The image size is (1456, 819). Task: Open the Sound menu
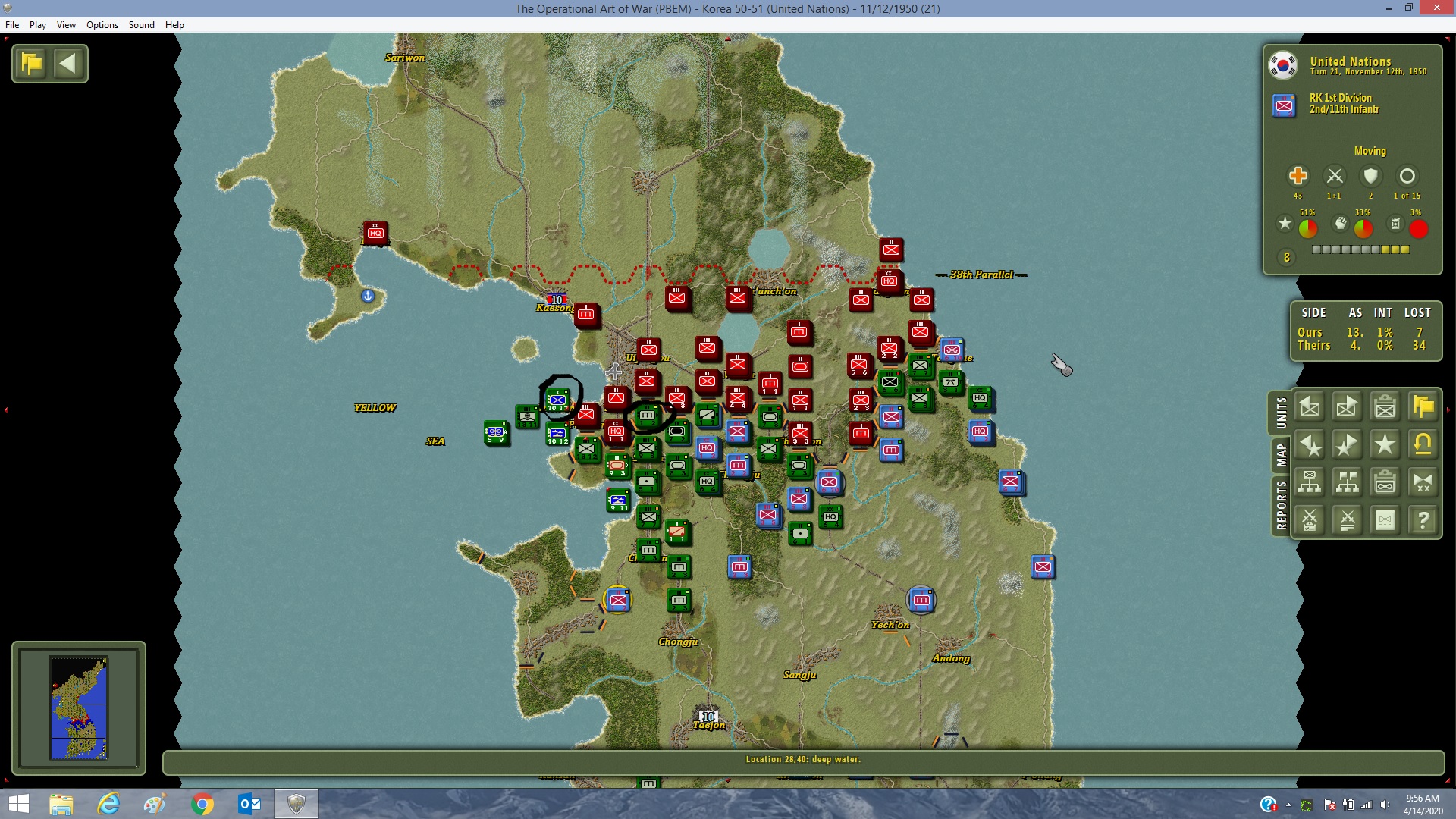coord(142,25)
